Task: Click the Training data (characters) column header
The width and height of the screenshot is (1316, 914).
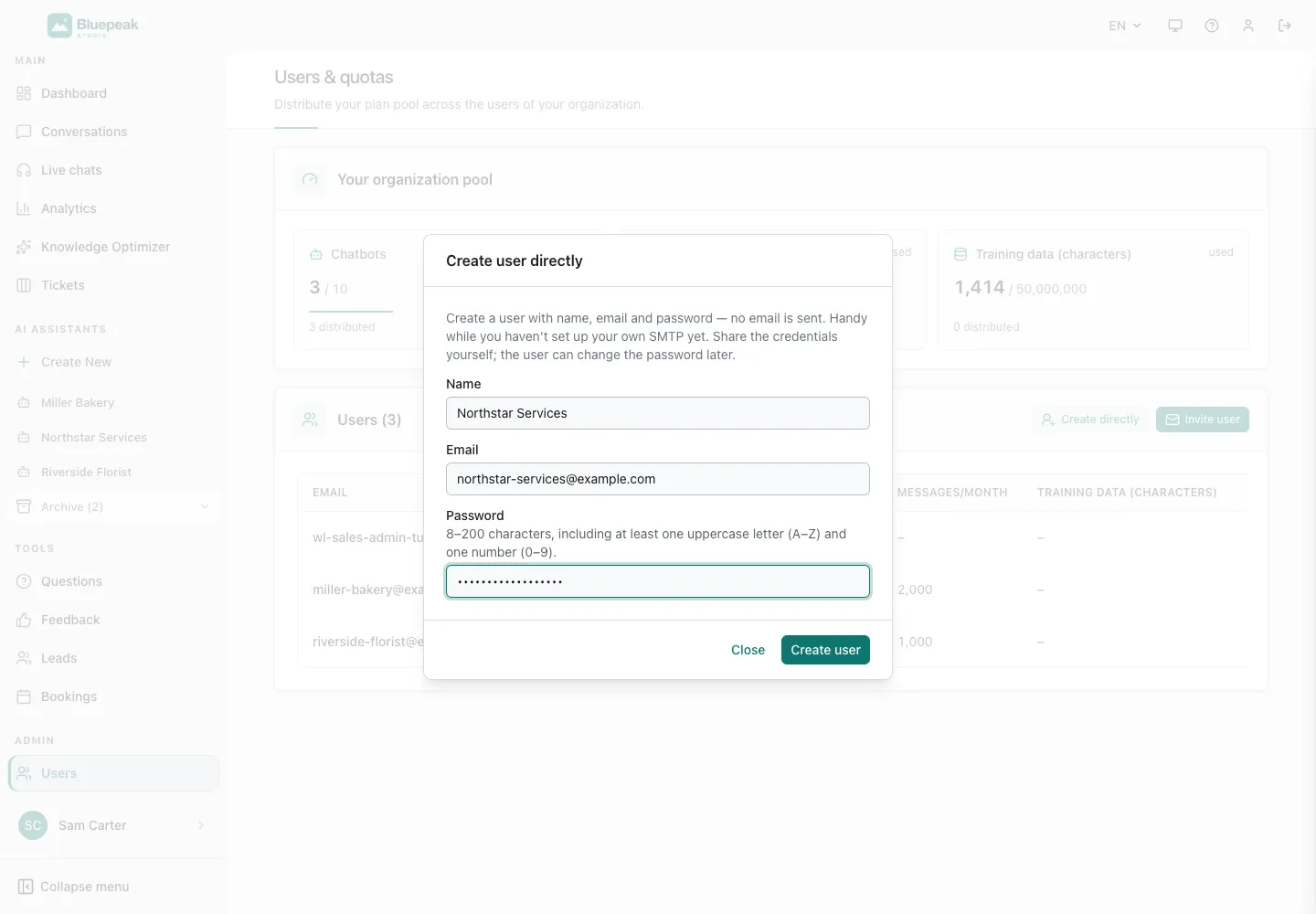Action: [1127, 493]
